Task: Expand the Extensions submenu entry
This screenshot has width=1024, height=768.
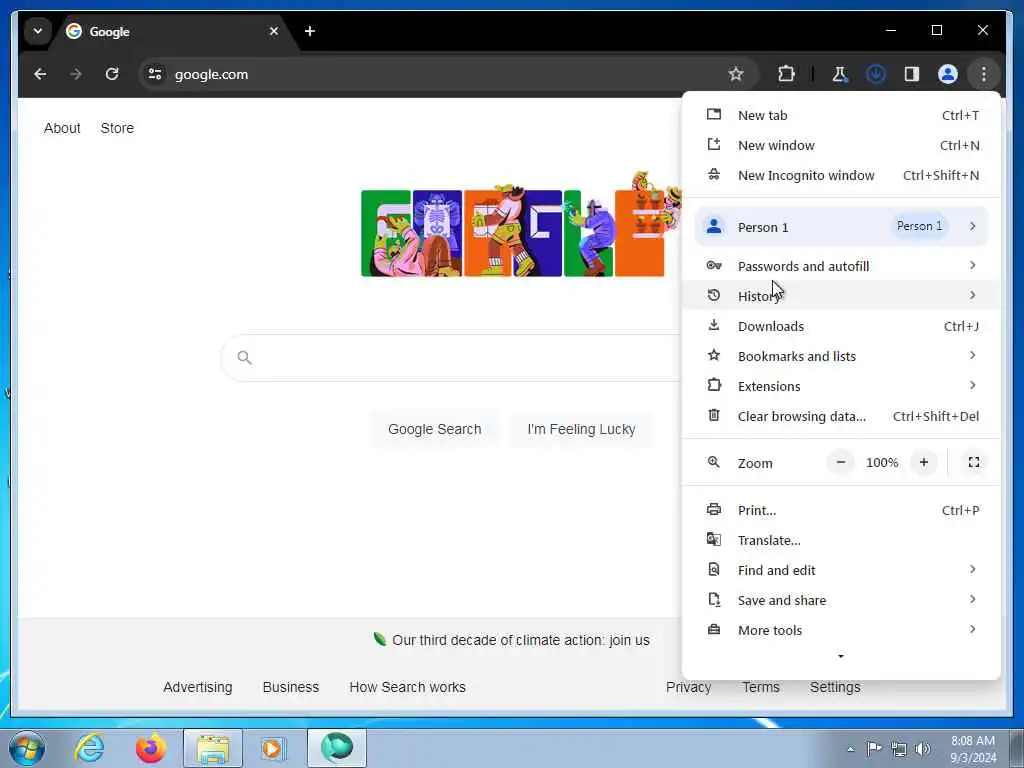Action: [x=841, y=386]
